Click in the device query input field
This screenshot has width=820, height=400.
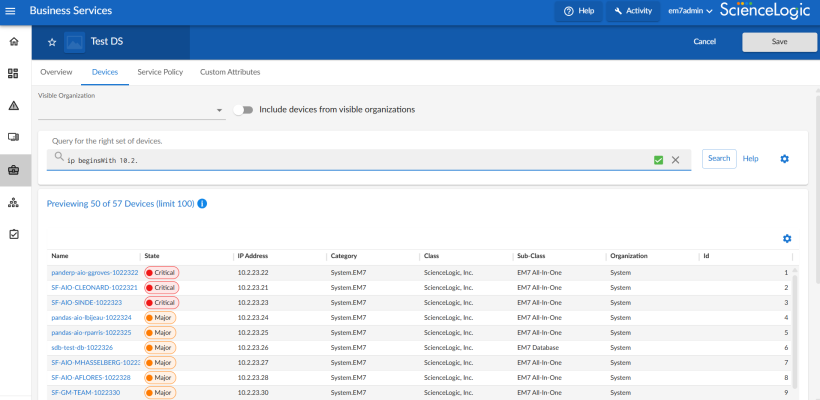(x=350, y=160)
